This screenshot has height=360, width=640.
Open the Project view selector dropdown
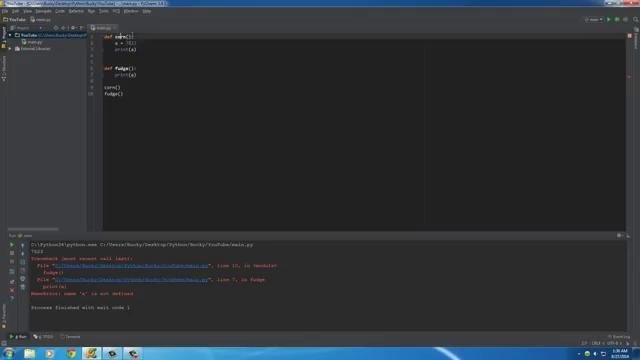pyautogui.click(x=27, y=28)
